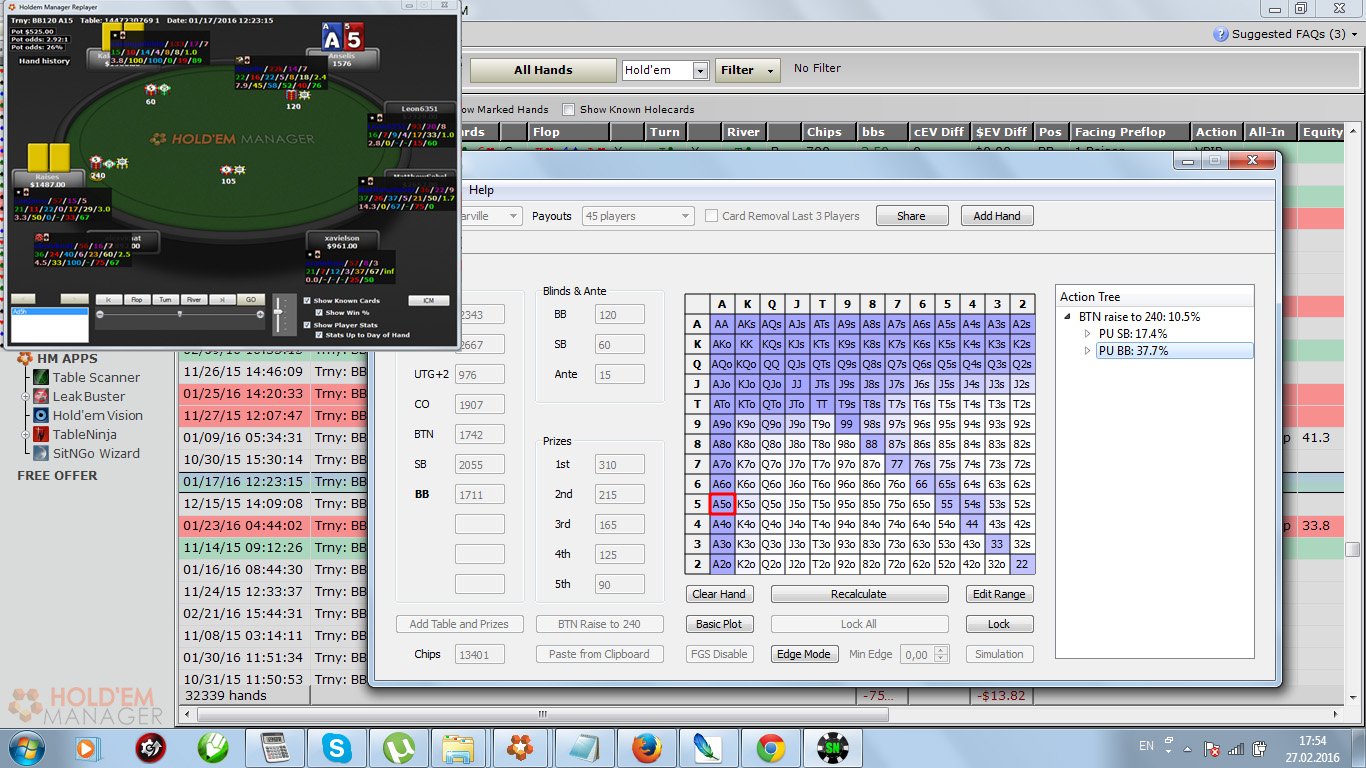Open the feather quill taskbar icon
Viewport: 1366px width, 768px height.
pos(709,747)
